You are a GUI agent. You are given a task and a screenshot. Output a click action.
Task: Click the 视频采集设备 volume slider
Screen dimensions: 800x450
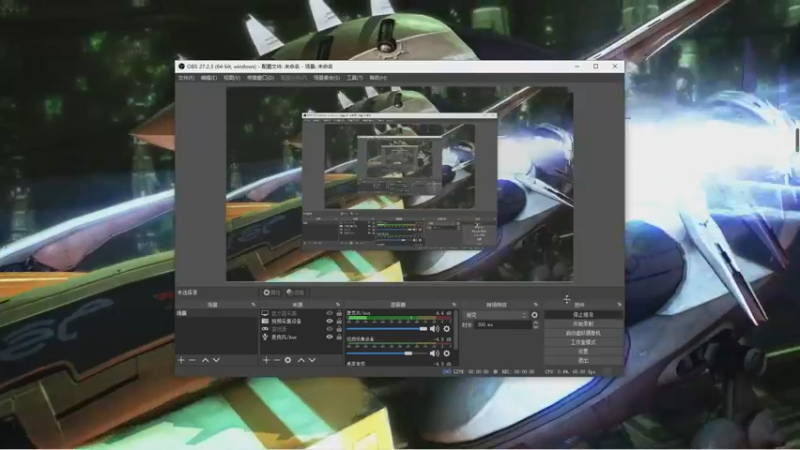[x=387, y=353]
